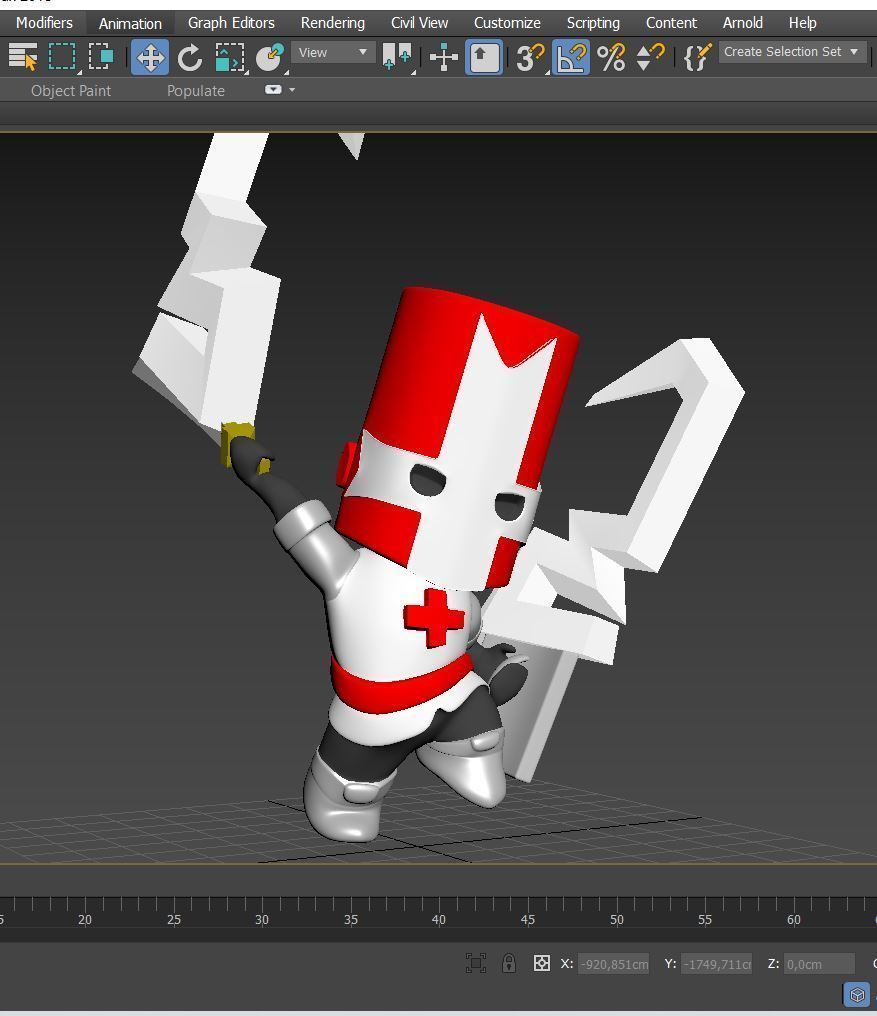Choose the Rectangular Selection Region tool
The image size is (877, 1016).
[62, 56]
